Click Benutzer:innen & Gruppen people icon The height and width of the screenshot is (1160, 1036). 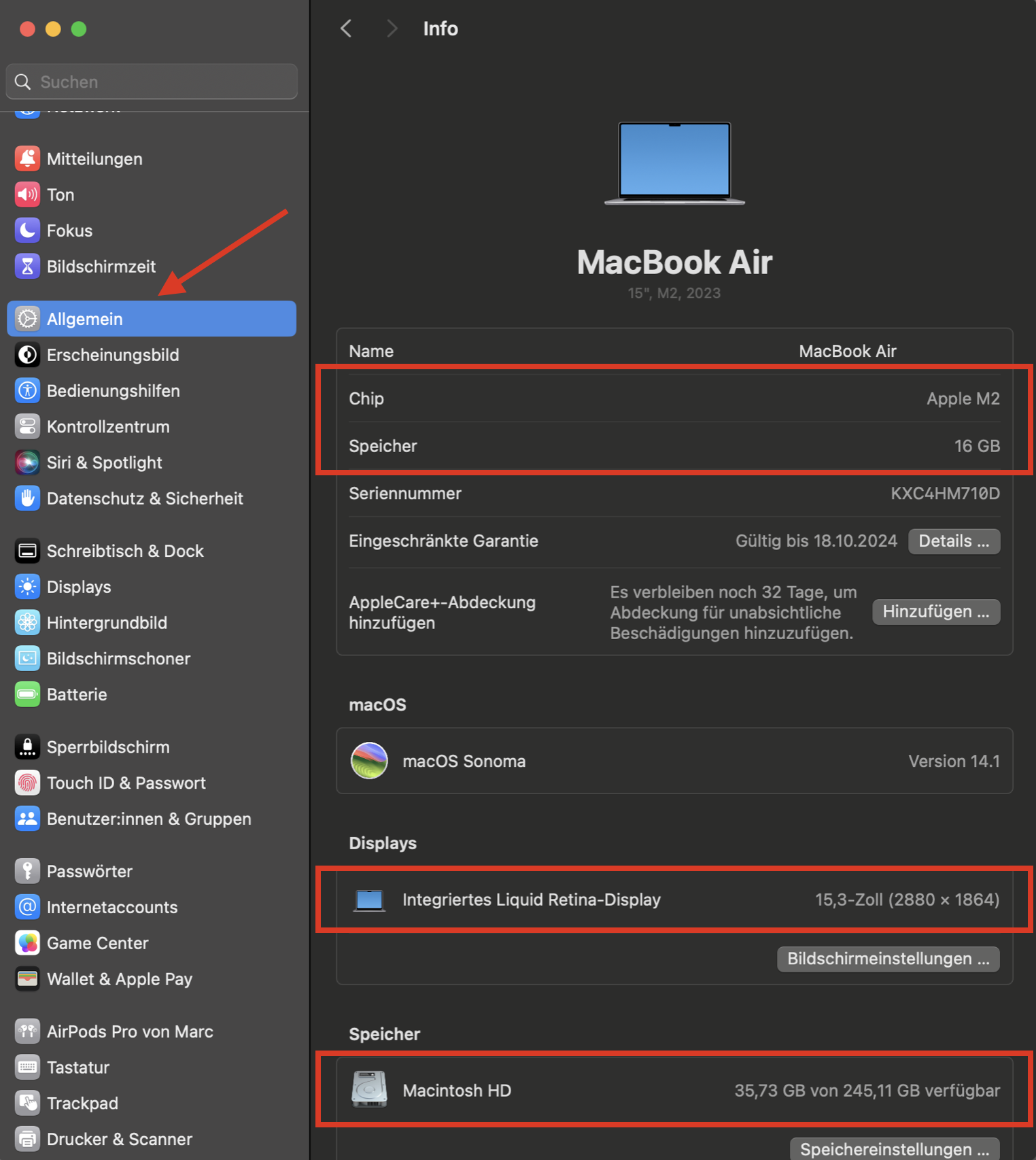tap(27, 819)
